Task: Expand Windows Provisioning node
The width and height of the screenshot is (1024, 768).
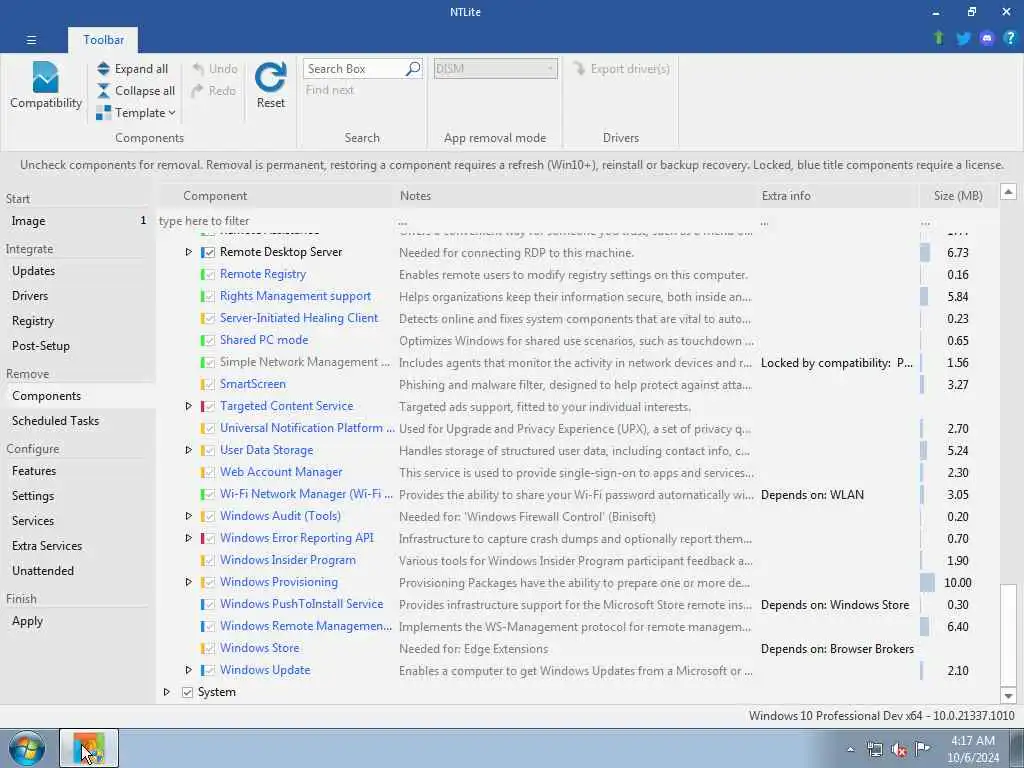Action: [x=188, y=582]
